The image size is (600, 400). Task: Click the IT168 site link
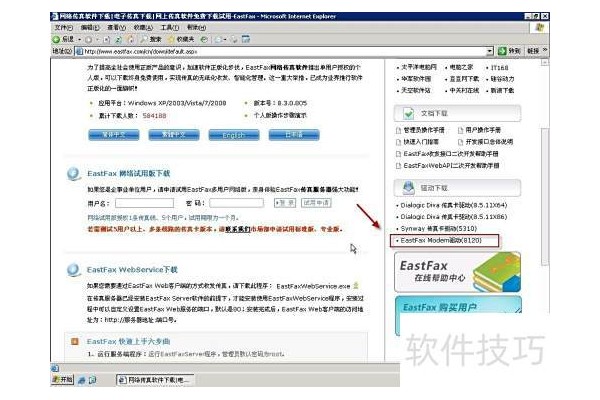[x=499, y=67]
